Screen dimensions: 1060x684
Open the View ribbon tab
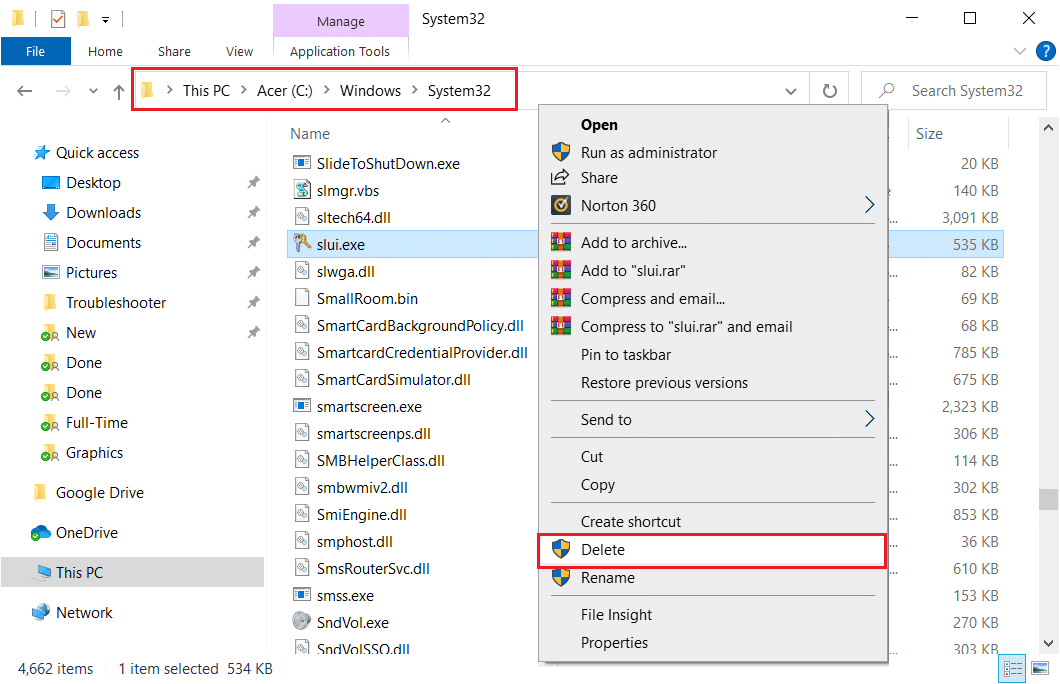click(239, 51)
